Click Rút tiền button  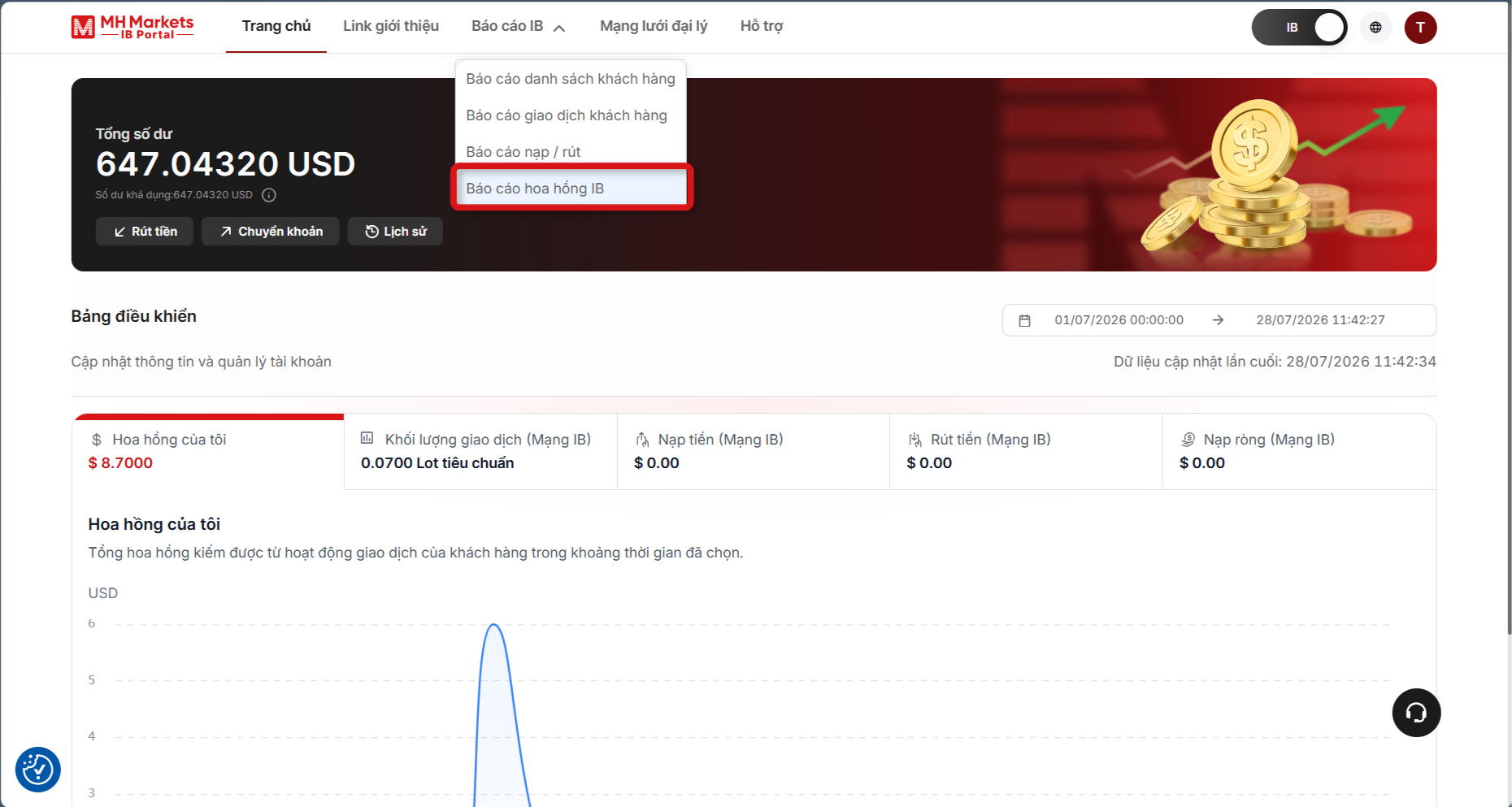pos(145,232)
